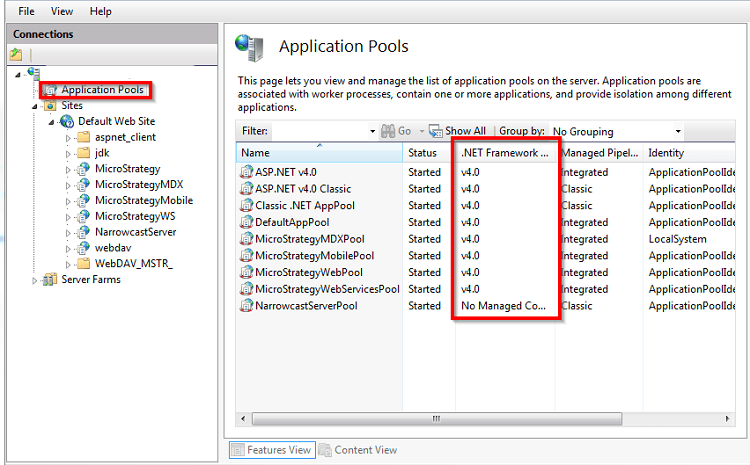Click the Go filter button
The height and width of the screenshot is (465, 750).
tap(398, 131)
